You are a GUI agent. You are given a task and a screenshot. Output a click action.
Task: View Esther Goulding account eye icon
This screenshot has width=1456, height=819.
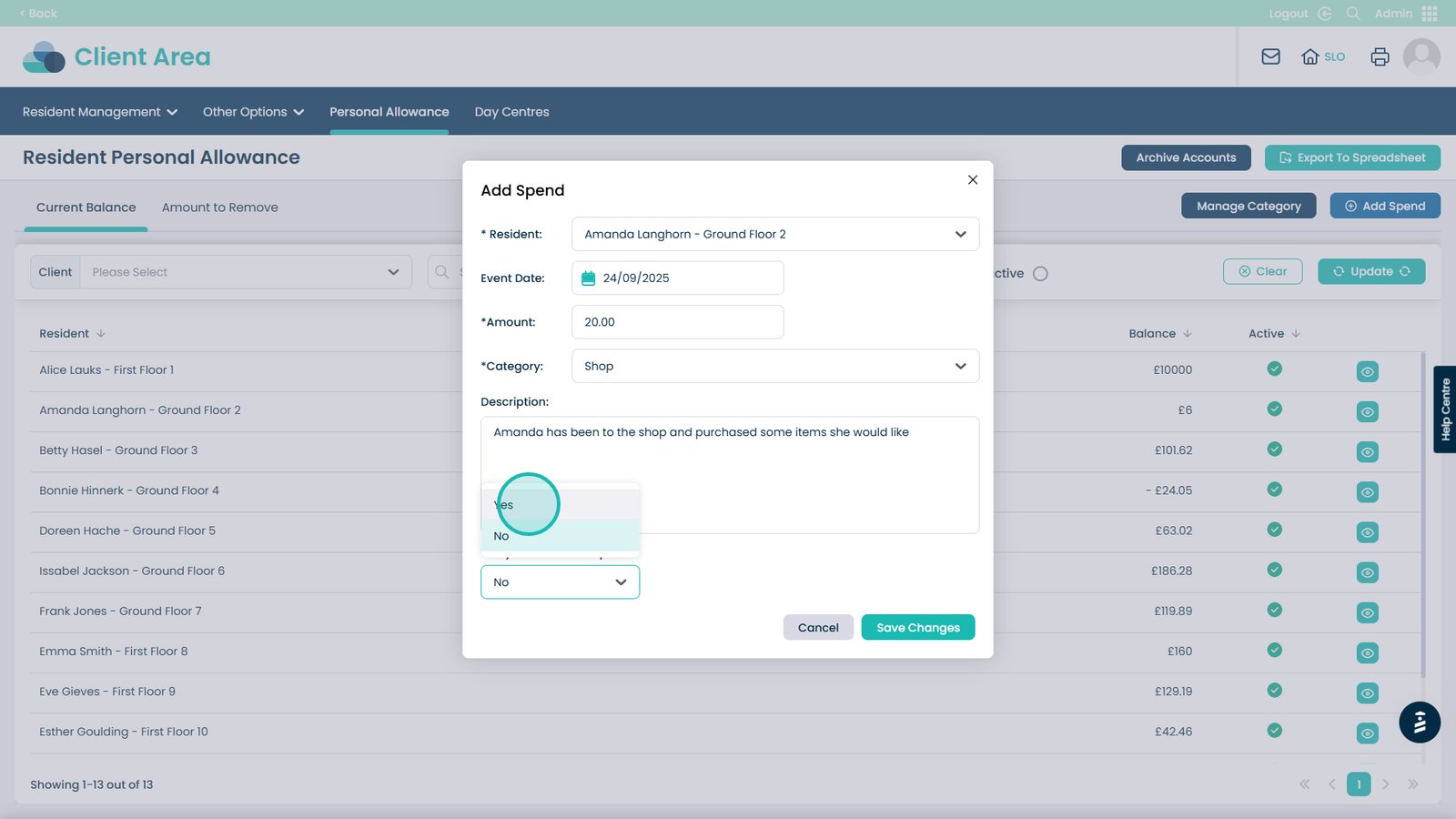pyautogui.click(x=1367, y=733)
